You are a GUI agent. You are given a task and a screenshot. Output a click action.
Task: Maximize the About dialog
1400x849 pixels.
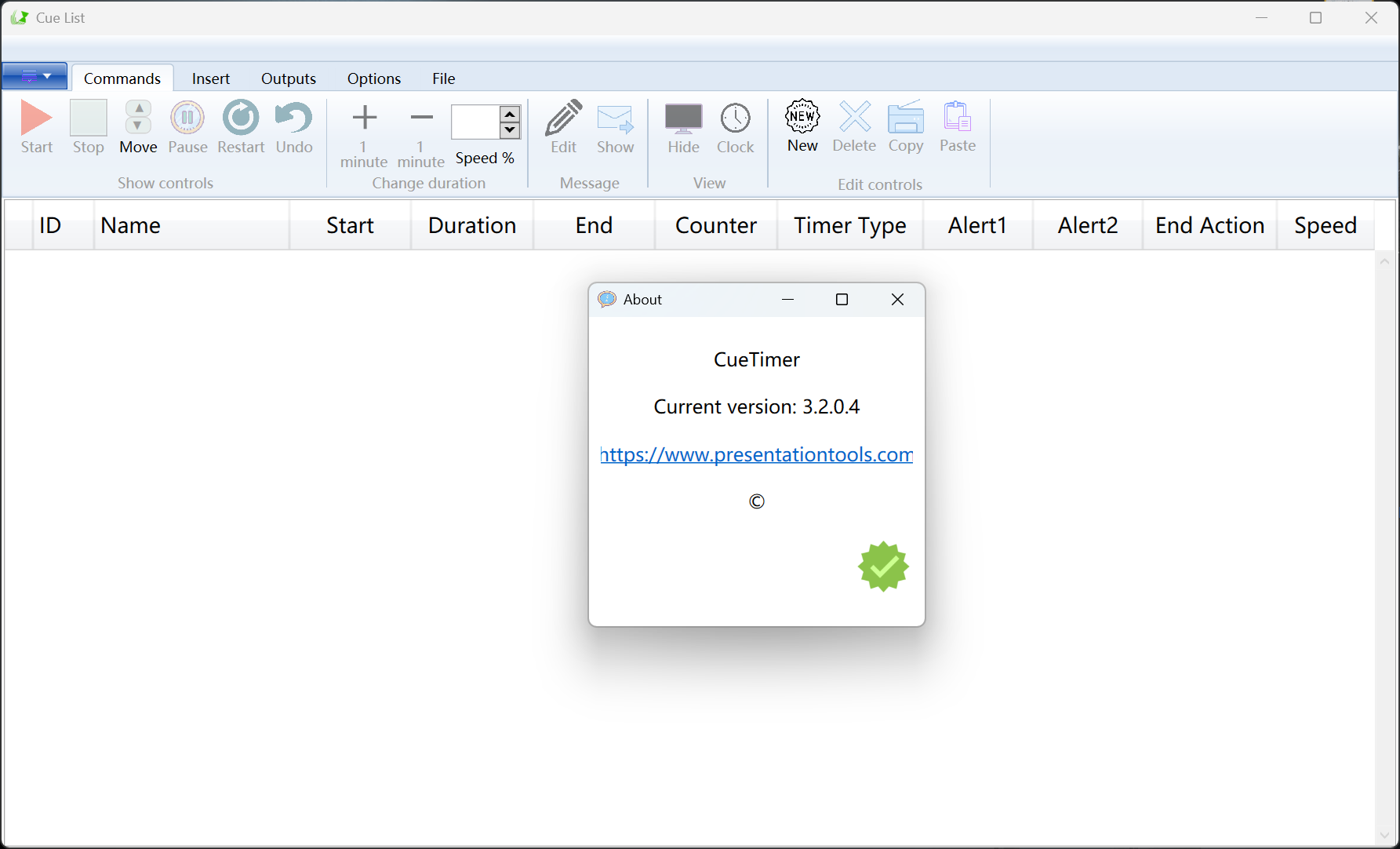[842, 299]
